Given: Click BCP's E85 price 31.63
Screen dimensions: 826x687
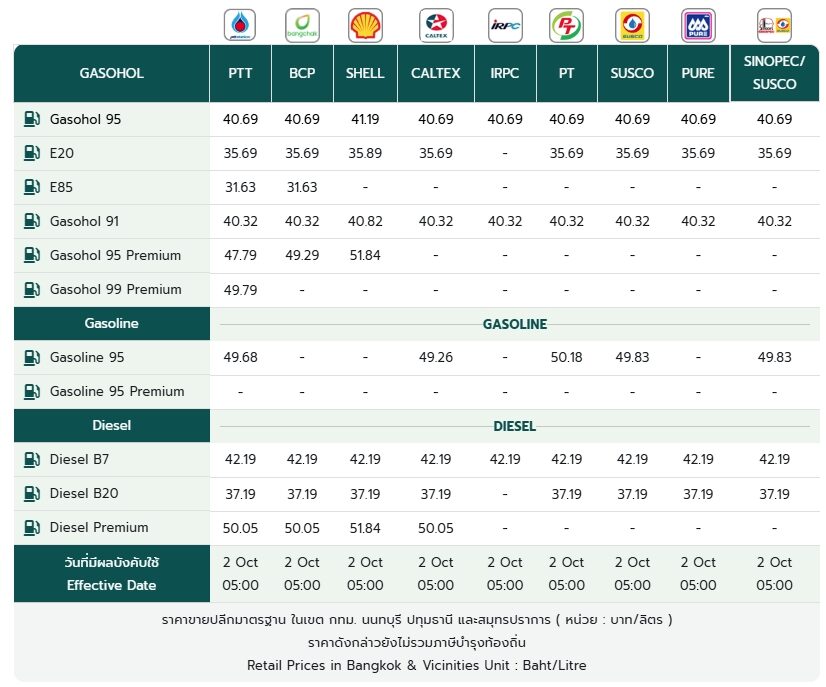Looking at the screenshot, I should (302, 187).
